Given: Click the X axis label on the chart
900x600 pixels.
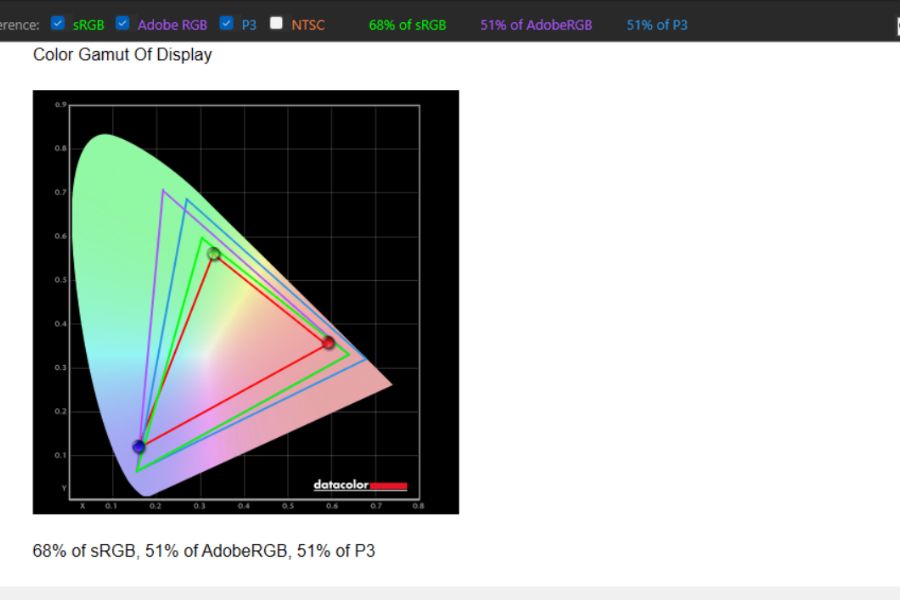Looking at the screenshot, I should point(82,506).
